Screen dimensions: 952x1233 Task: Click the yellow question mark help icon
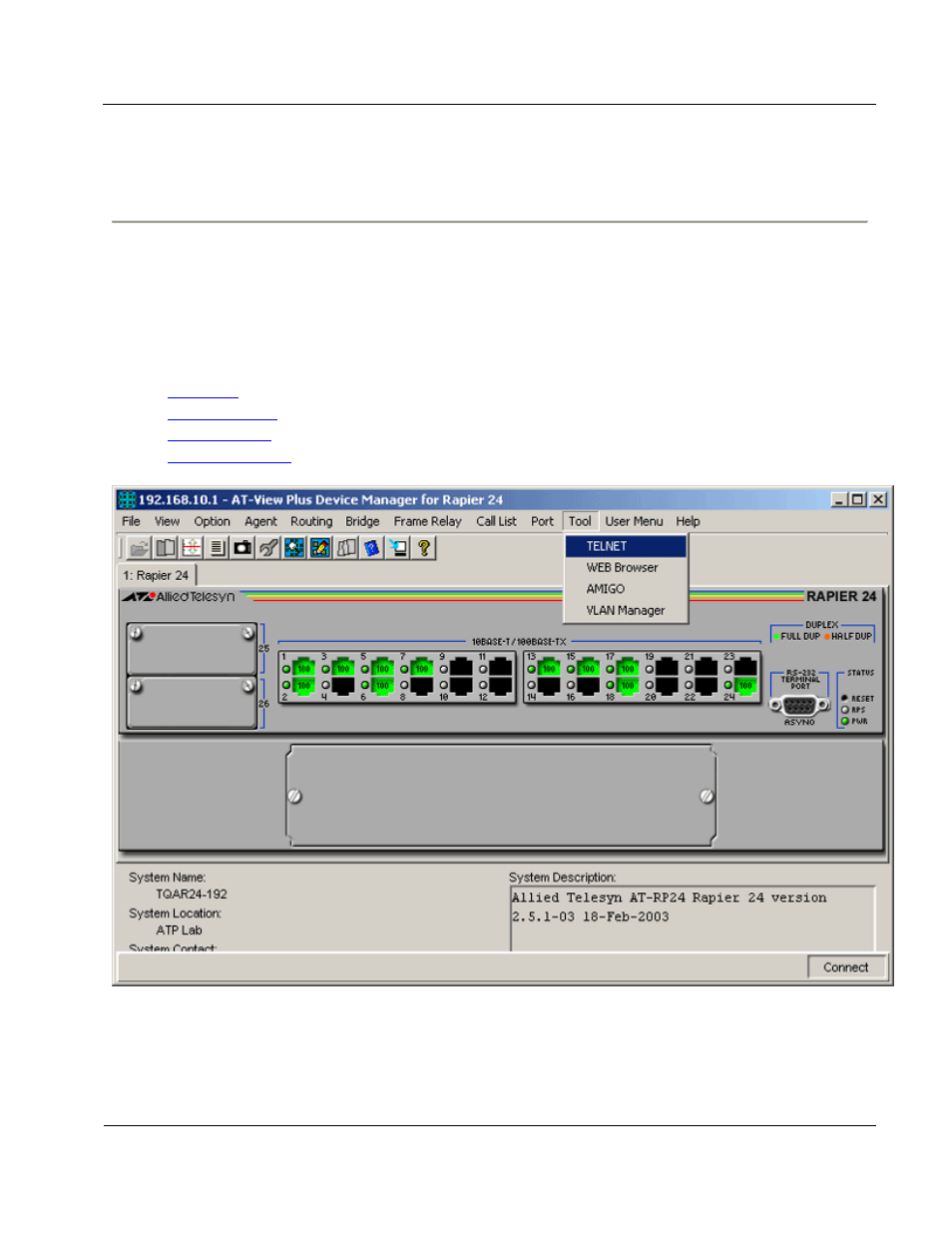point(424,547)
